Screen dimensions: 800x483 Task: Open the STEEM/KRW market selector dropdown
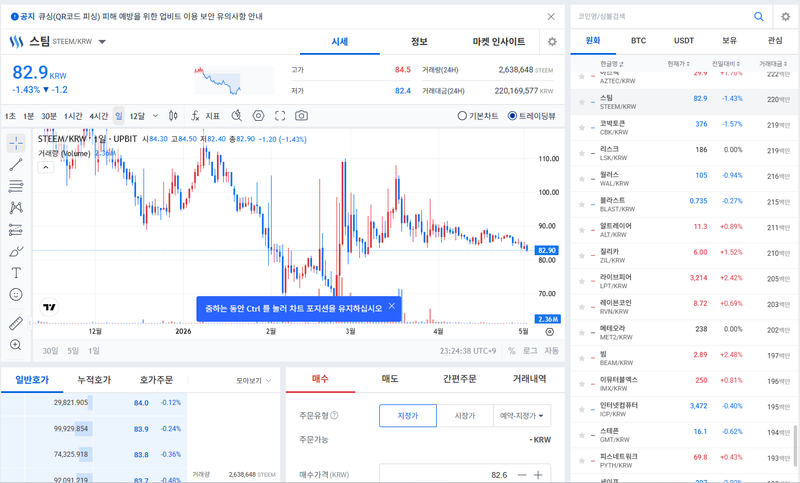pos(102,42)
